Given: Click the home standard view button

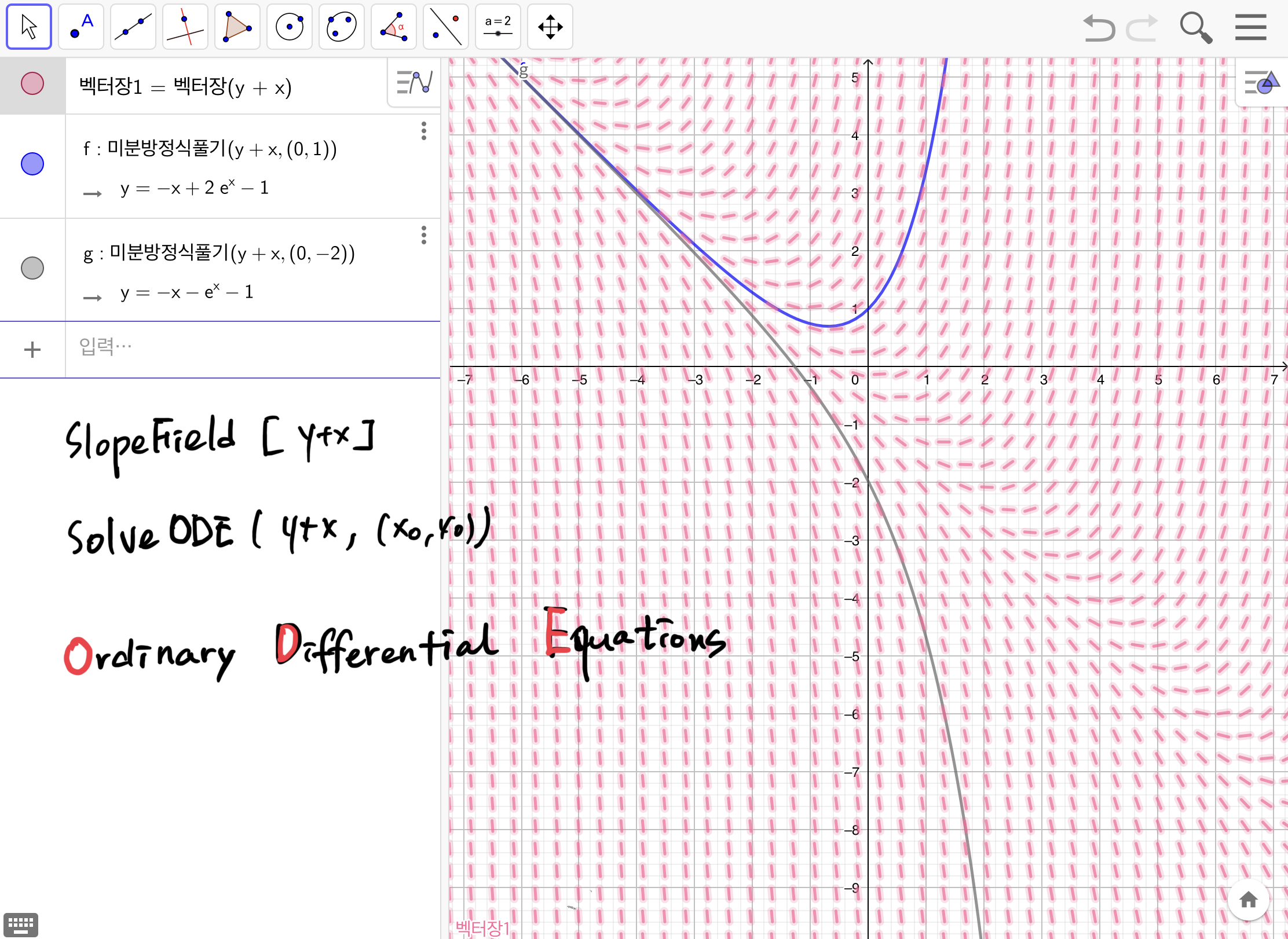Looking at the screenshot, I should tap(1249, 900).
